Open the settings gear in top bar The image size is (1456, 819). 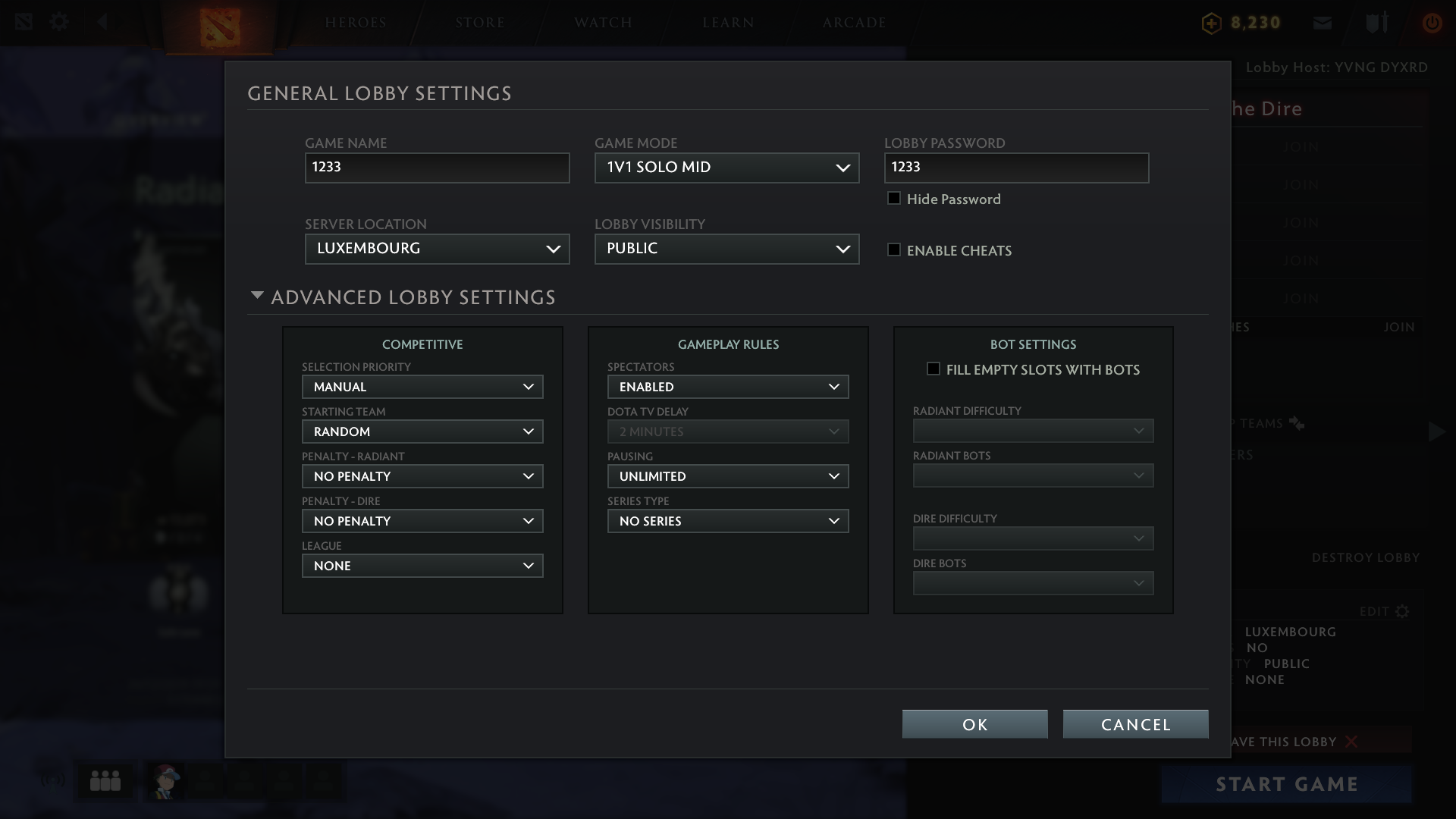coord(59,21)
